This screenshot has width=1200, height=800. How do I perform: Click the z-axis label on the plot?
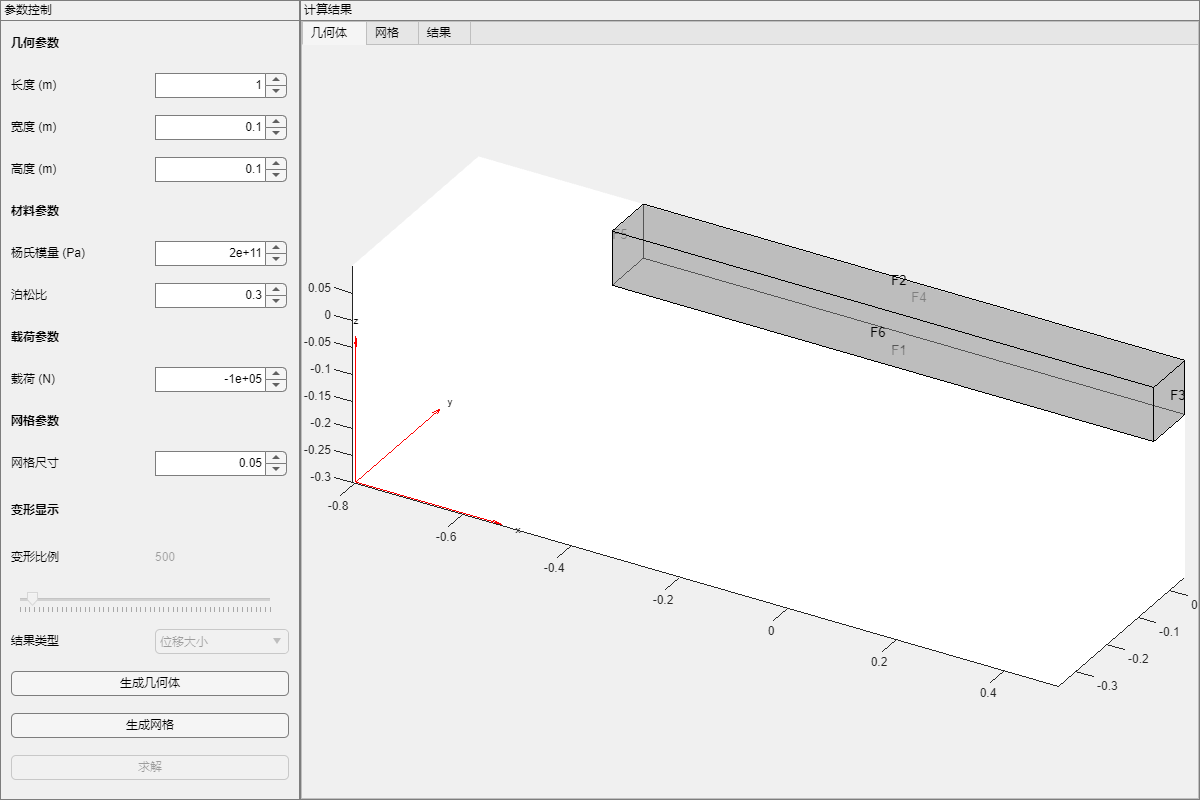[357, 321]
